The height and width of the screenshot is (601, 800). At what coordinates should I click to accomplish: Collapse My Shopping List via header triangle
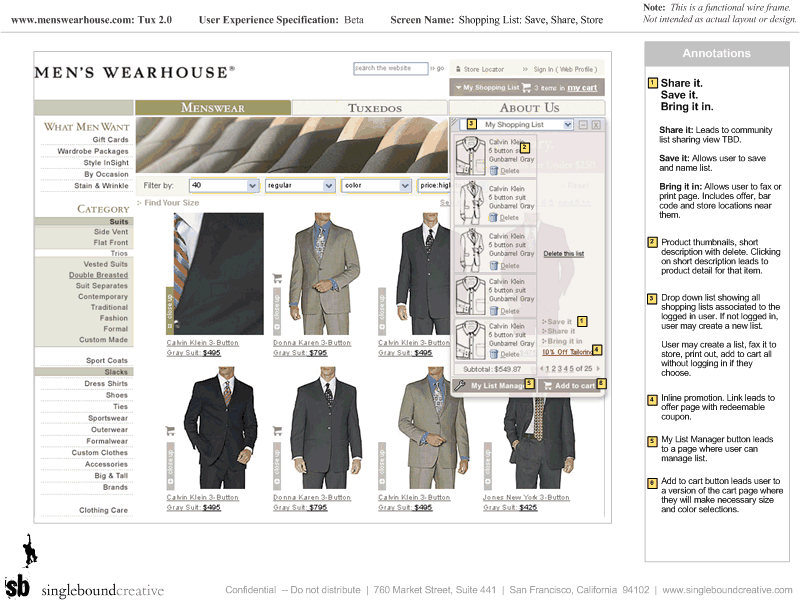point(458,87)
